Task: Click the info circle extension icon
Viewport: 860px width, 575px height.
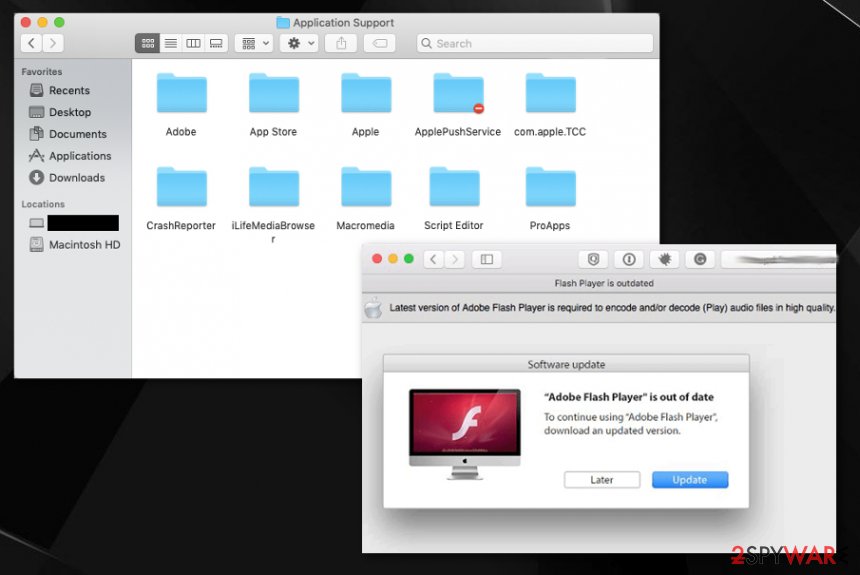Action: (x=629, y=259)
